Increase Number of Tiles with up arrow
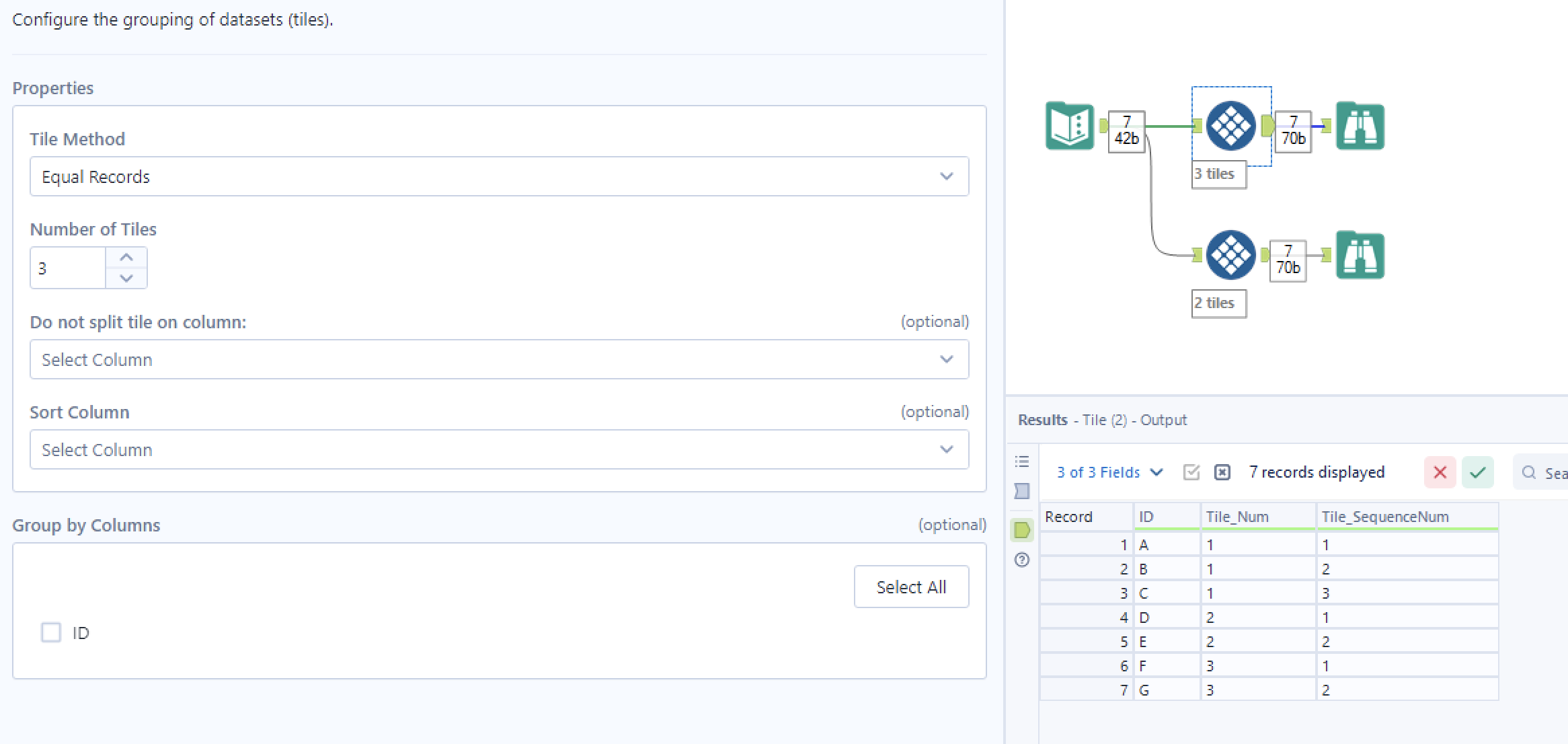 coord(126,256)
